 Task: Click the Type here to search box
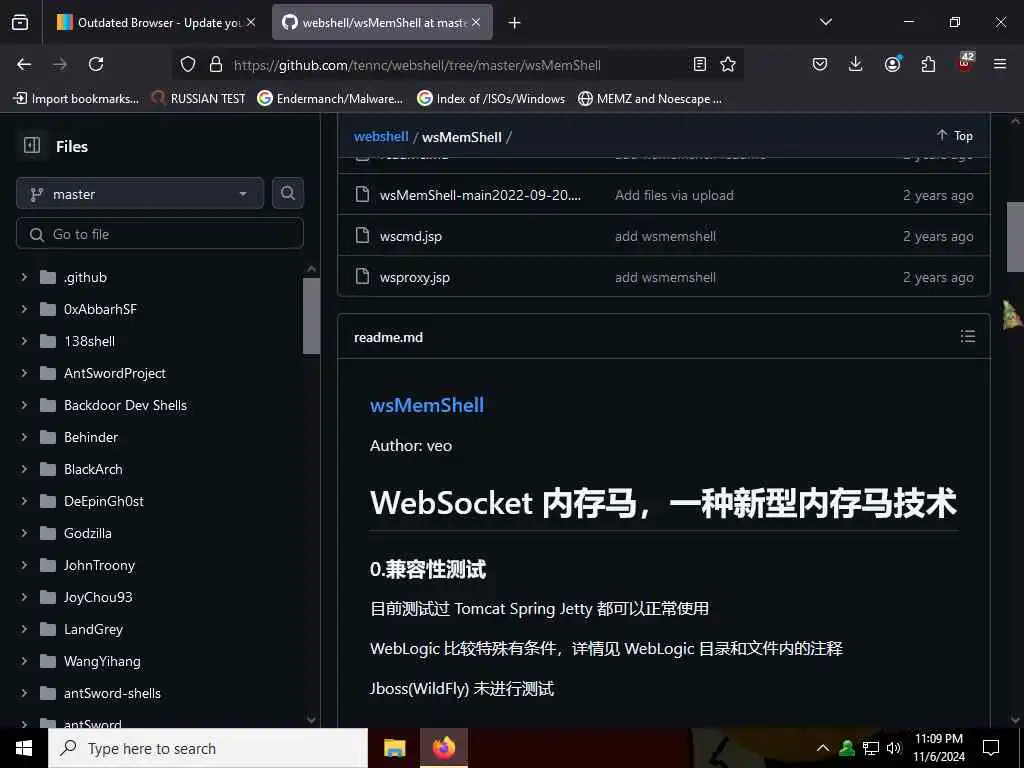(208, 748)
